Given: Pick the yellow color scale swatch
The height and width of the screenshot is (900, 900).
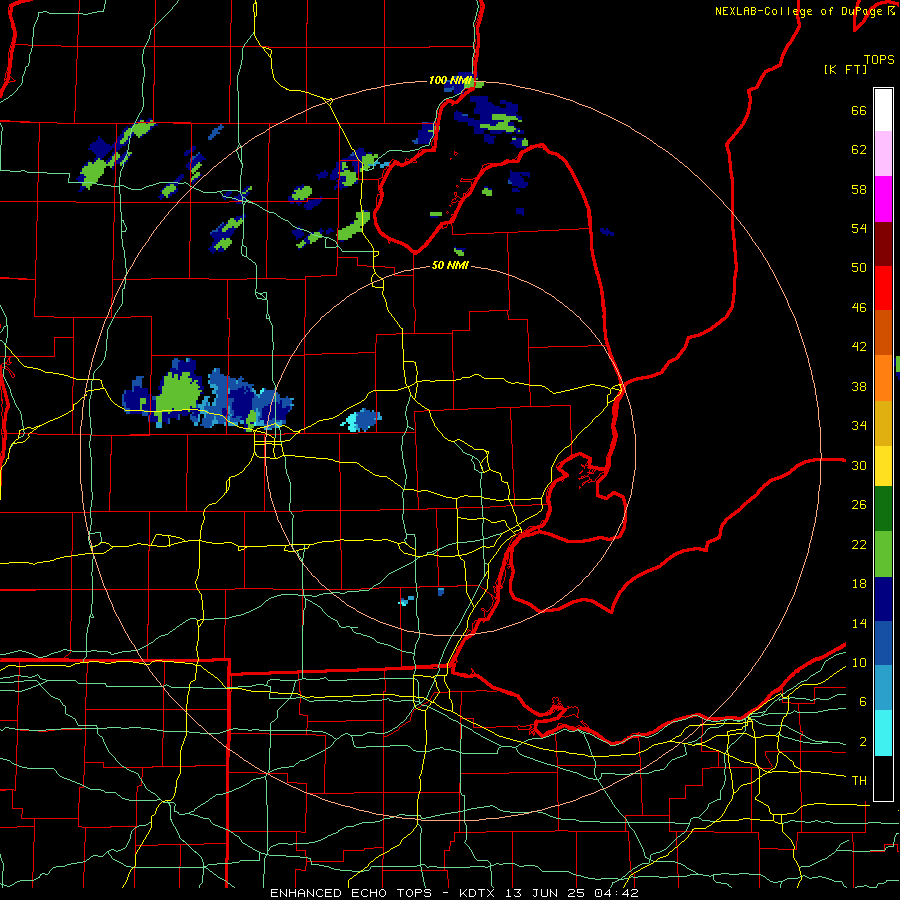Looking at the screenshot, I should tap(883, 465).
